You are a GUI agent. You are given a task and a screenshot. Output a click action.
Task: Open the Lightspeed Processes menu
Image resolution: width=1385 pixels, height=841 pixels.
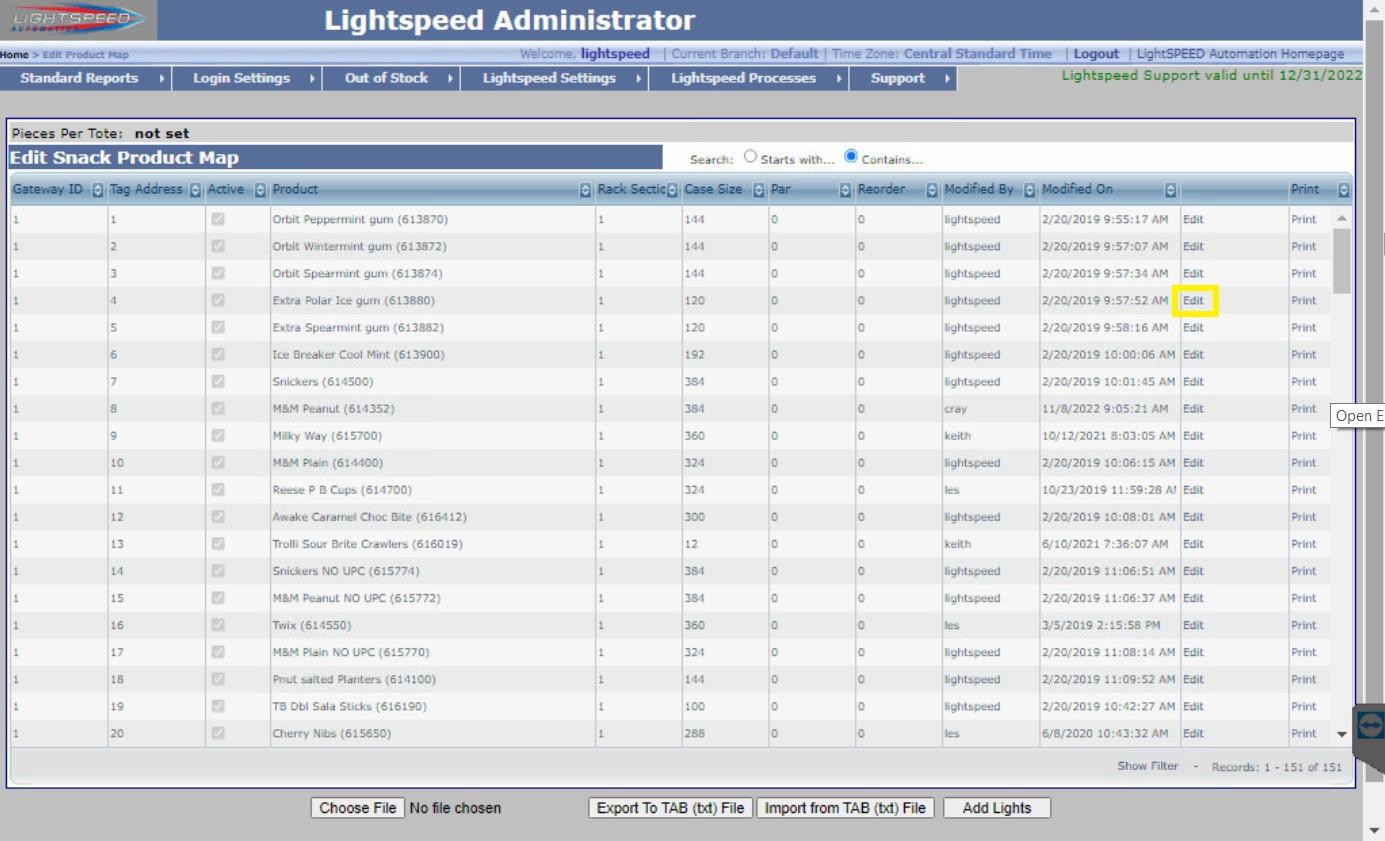pyautogui.click(x=749, y=78)
